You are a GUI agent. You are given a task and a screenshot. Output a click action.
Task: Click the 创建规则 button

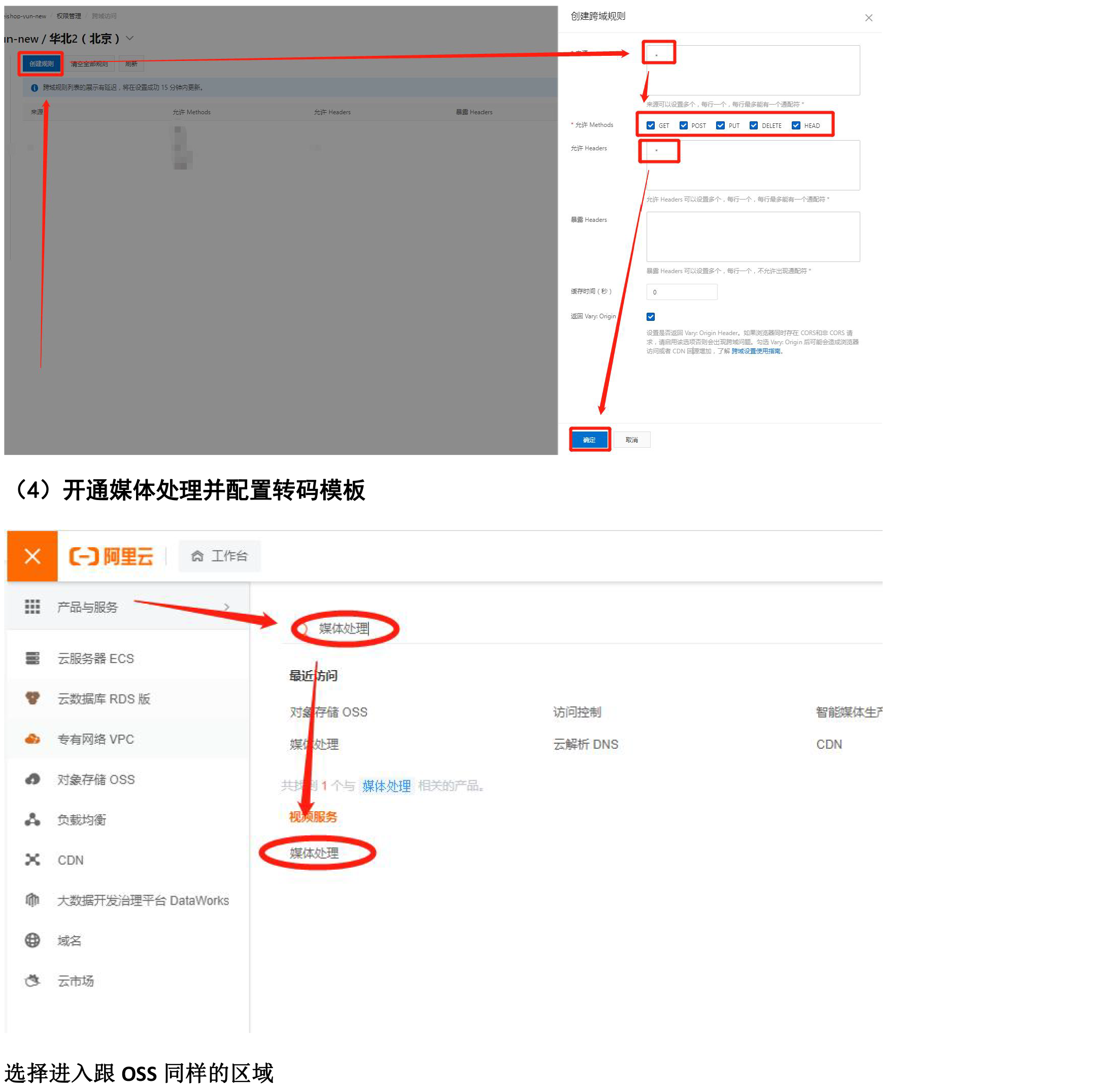[x=41, y=63]
